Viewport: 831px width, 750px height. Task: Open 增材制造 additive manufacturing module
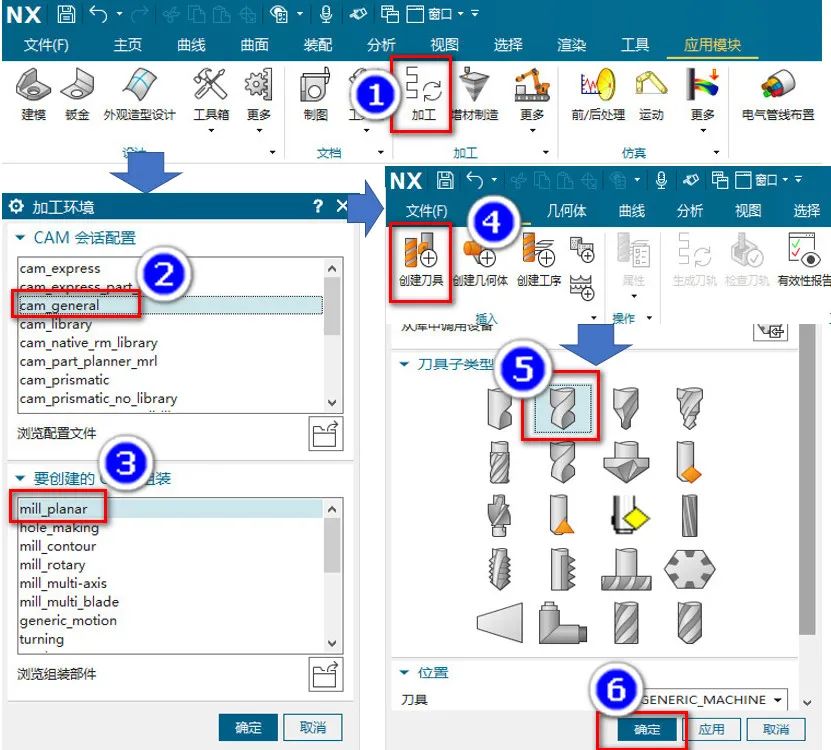(x=475, y=94)
